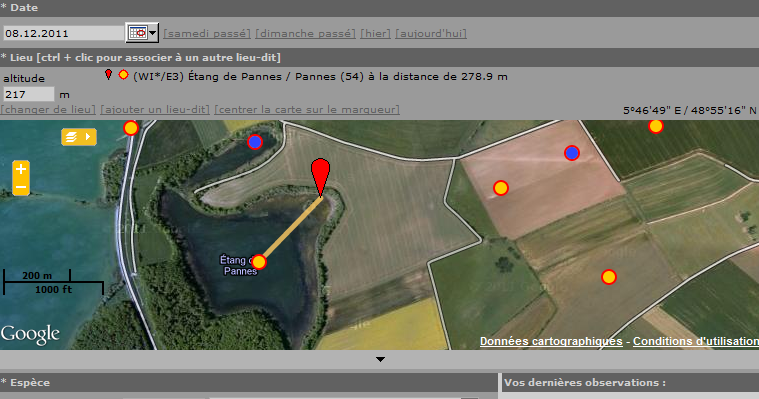Click changer de lieu link
Screen dimensions: 759x399
[48, 109]
